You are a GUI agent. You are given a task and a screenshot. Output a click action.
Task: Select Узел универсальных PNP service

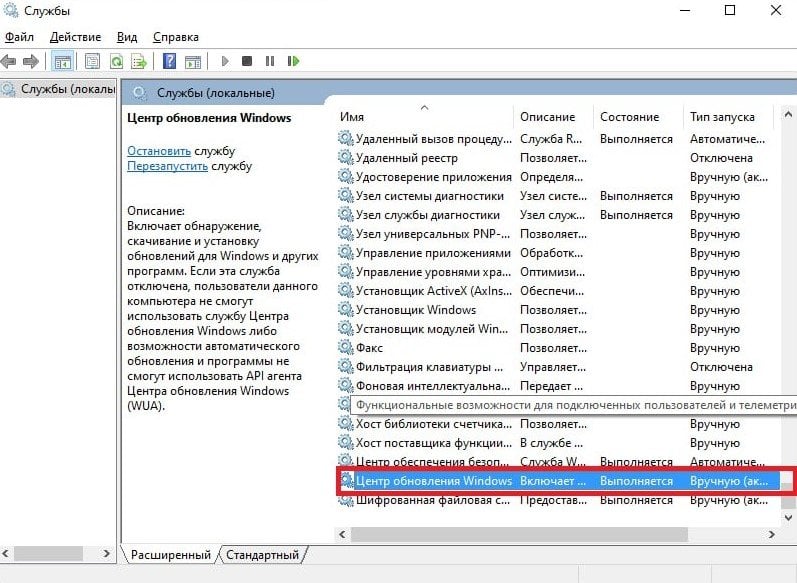pos(557,234)
